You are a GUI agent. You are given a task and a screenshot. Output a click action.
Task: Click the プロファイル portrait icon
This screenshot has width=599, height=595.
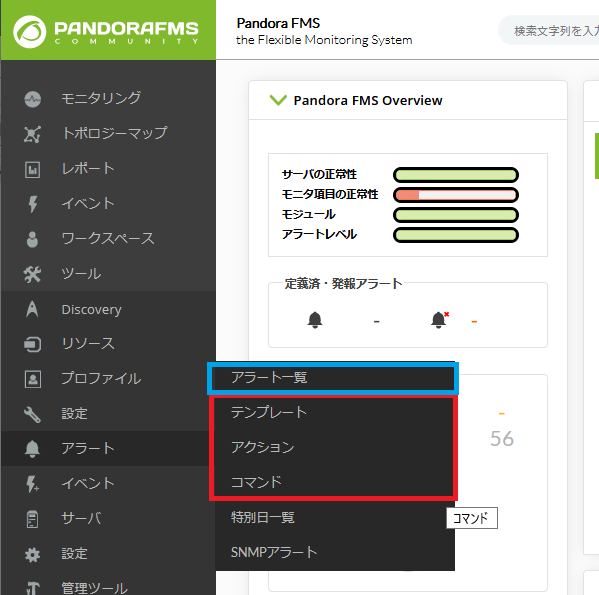point(33,379)
